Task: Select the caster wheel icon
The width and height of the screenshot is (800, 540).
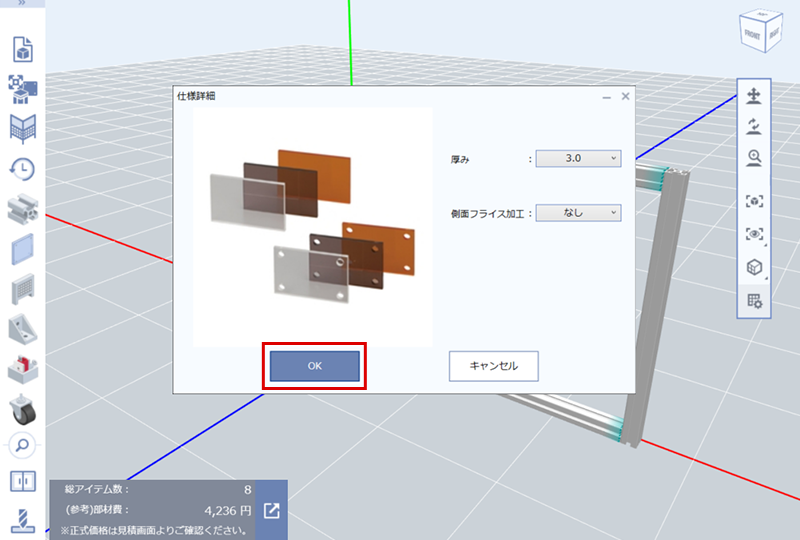Action: point(22,408)
